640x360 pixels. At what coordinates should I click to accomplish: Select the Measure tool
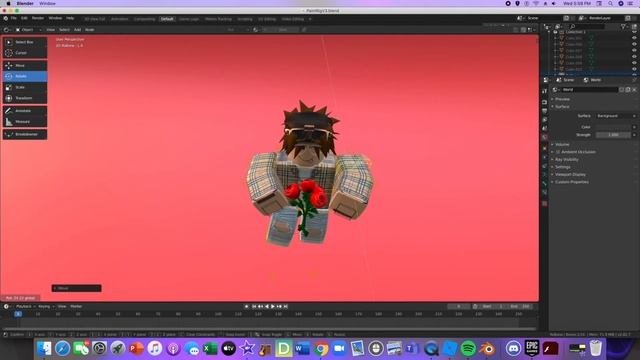coord(25,122)
